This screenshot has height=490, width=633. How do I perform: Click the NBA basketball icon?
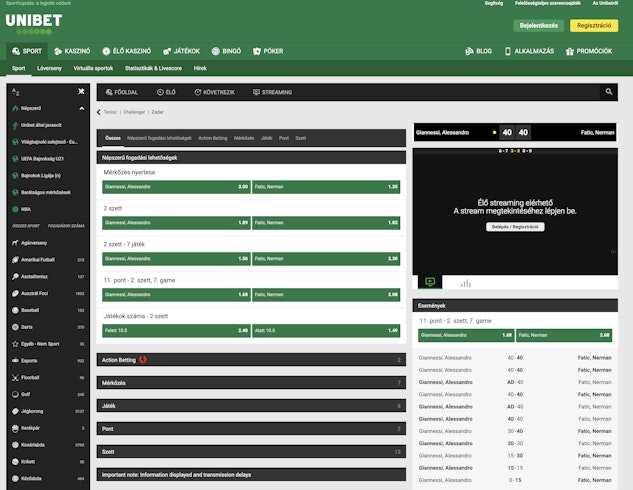pyautogui.click(x=15, y=209)
